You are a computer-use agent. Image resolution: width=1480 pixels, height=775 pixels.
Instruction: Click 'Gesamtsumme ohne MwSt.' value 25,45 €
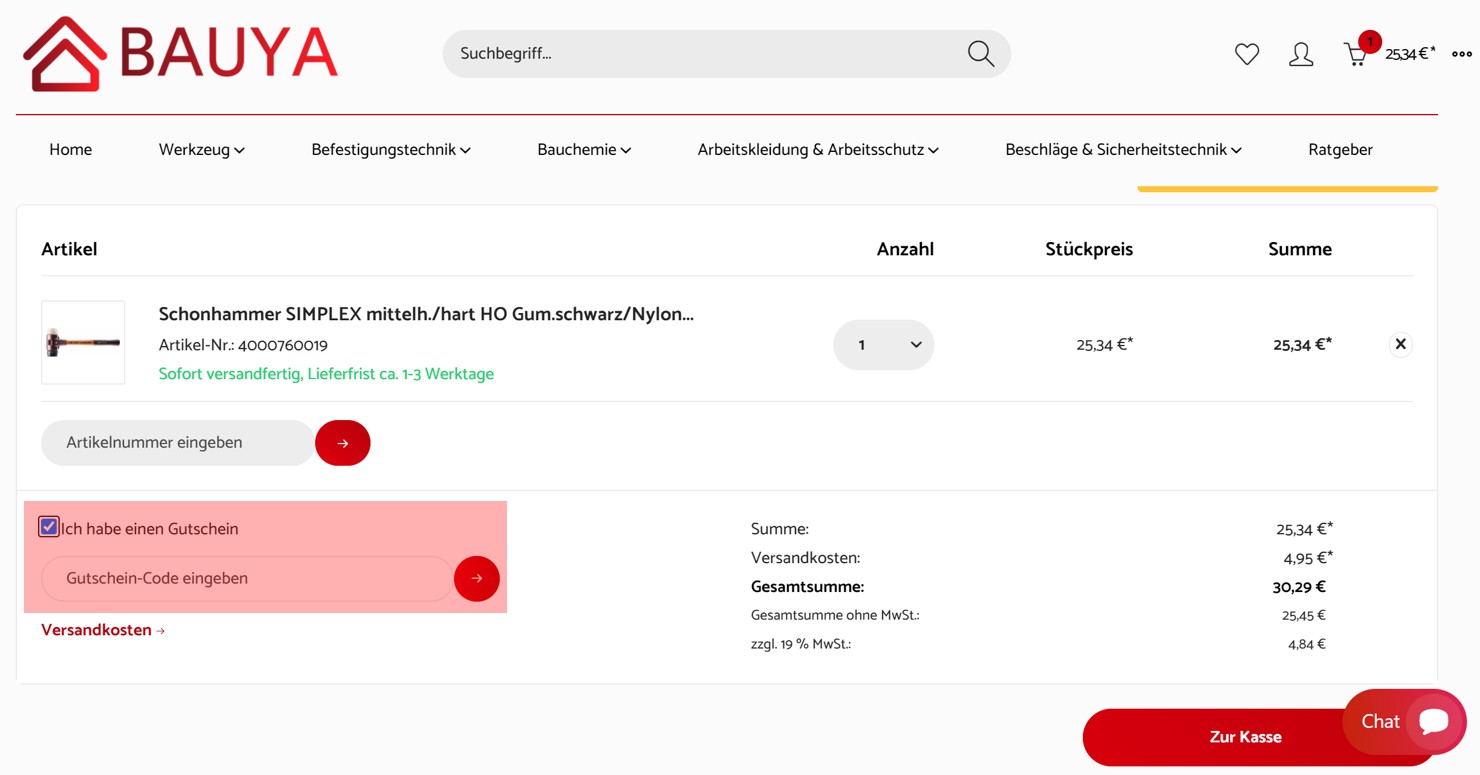click(1304, 615)
